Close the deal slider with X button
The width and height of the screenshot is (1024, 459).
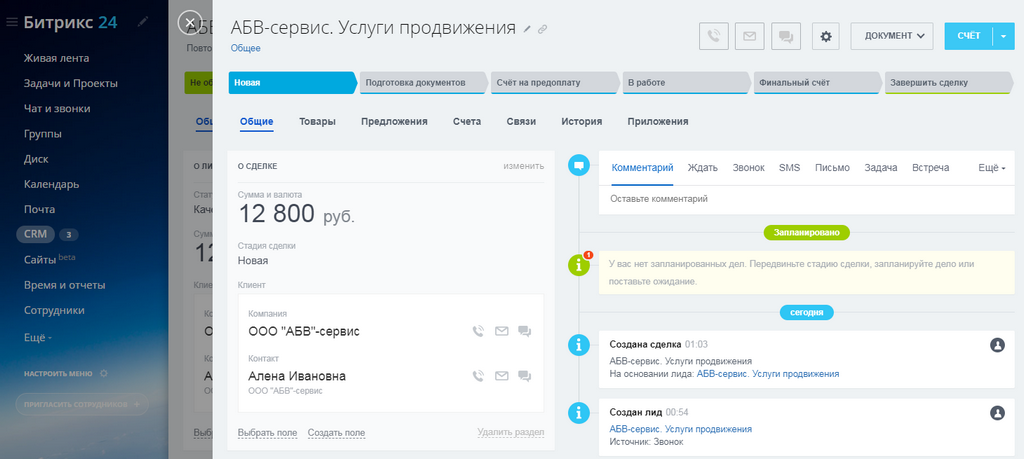189,23
